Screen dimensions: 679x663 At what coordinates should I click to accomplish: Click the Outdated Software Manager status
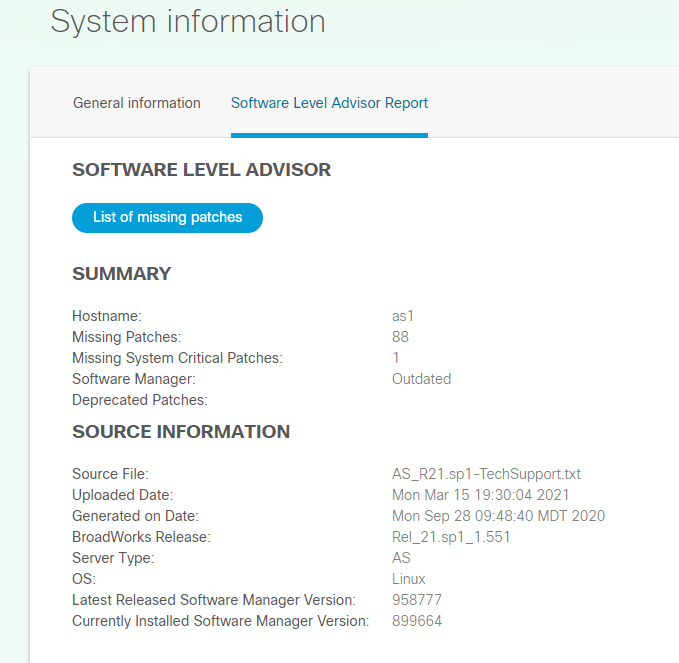click(x=421, y=379)
